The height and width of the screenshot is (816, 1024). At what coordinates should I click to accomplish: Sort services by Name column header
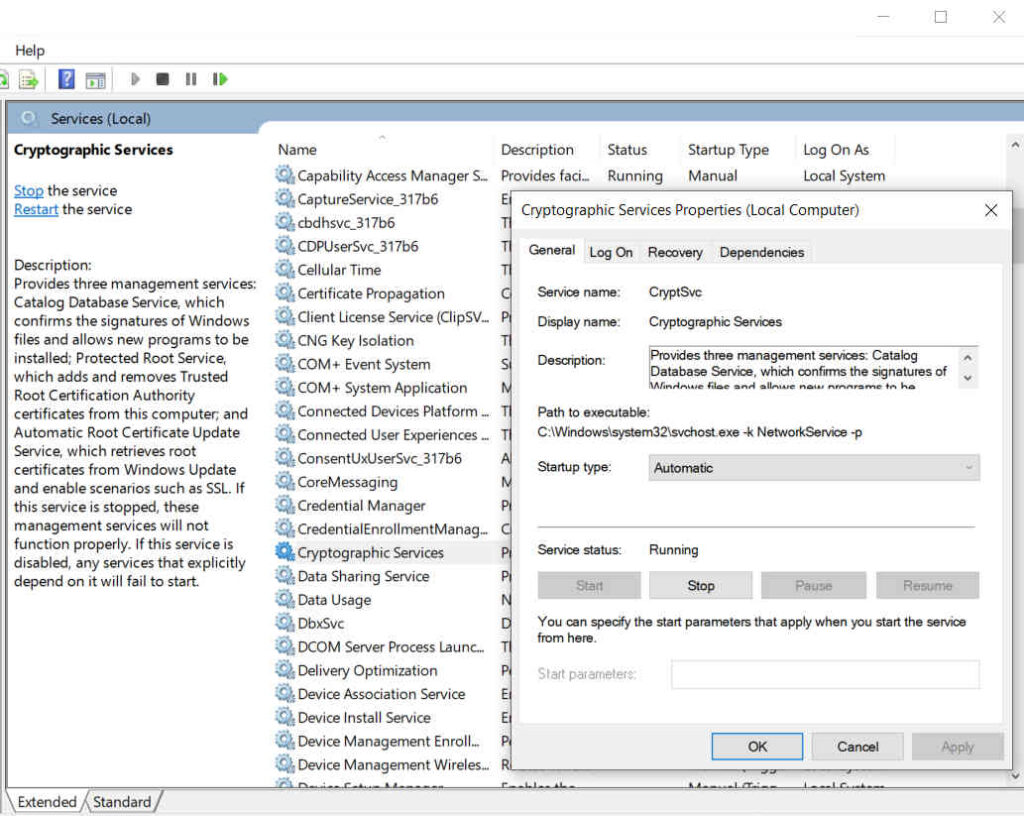[297, 149]
